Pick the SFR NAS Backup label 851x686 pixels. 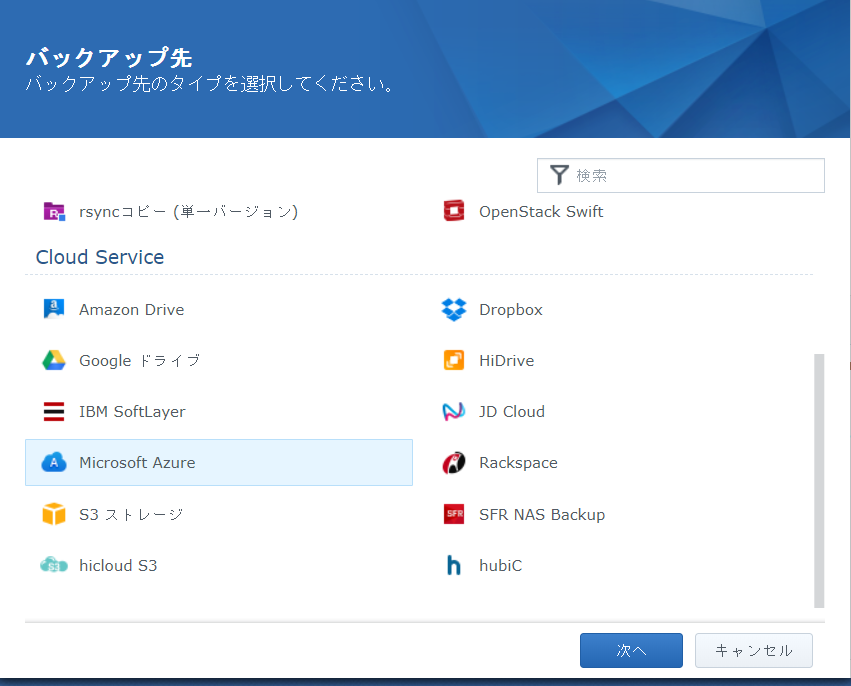point(542,514)
